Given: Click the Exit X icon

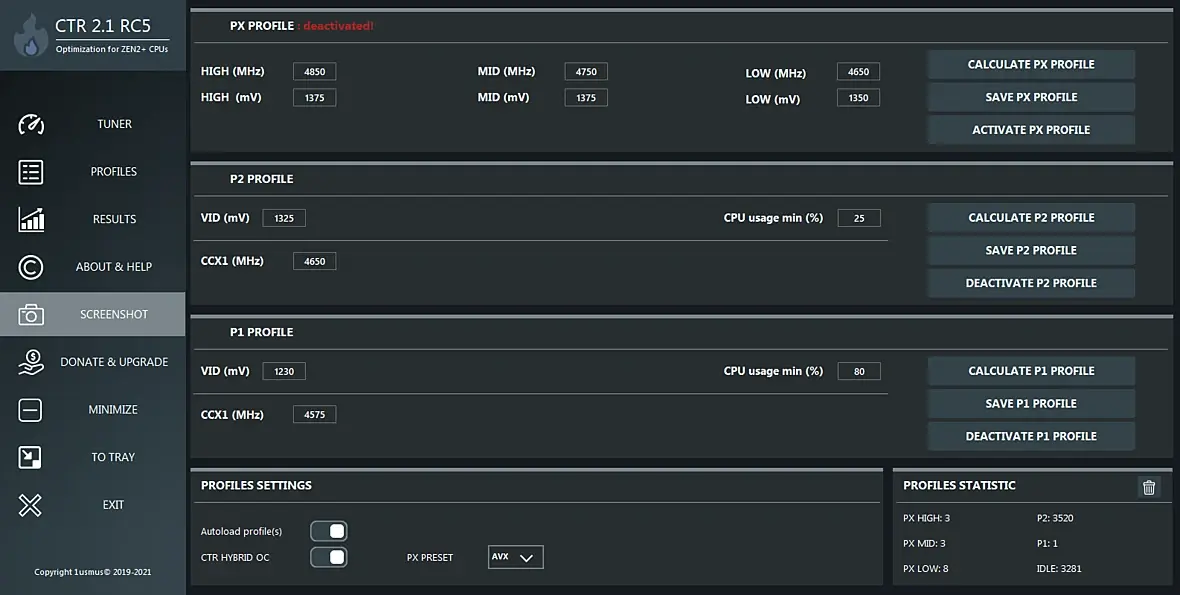Looking at the screenshot, I should (30, 505).
